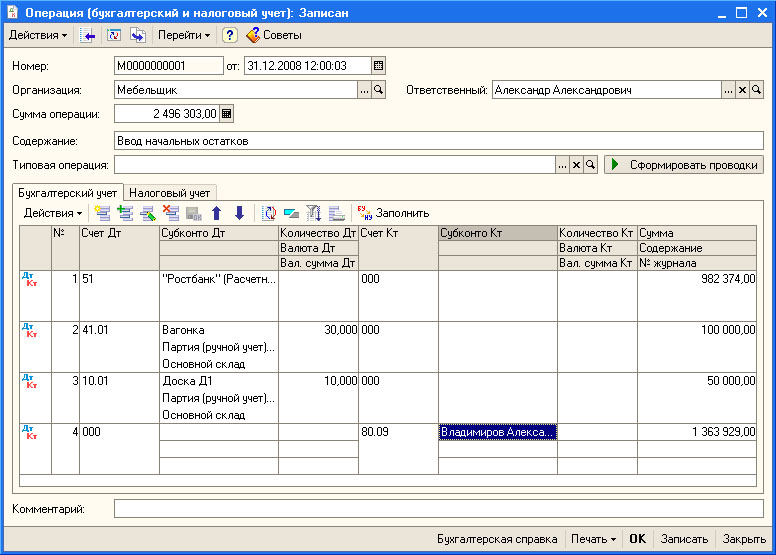Click the list settings icon before Заполнить

tap(337, 213)
